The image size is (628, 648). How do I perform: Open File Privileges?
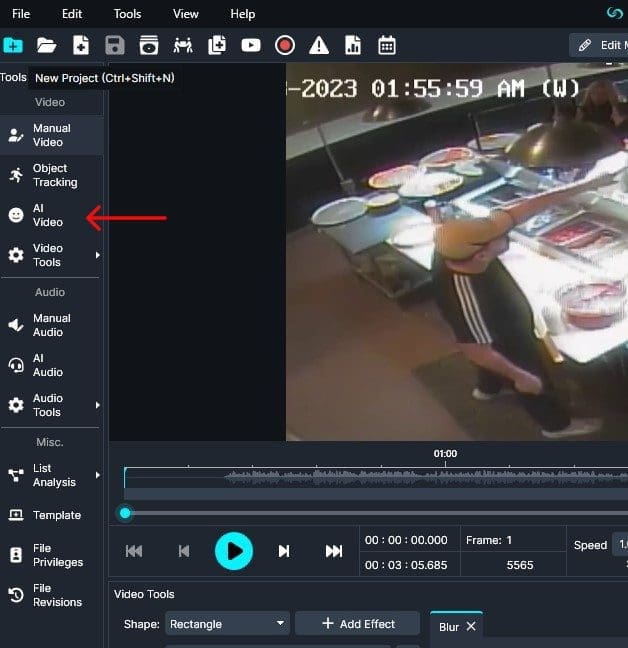click(x=52, y=555)
